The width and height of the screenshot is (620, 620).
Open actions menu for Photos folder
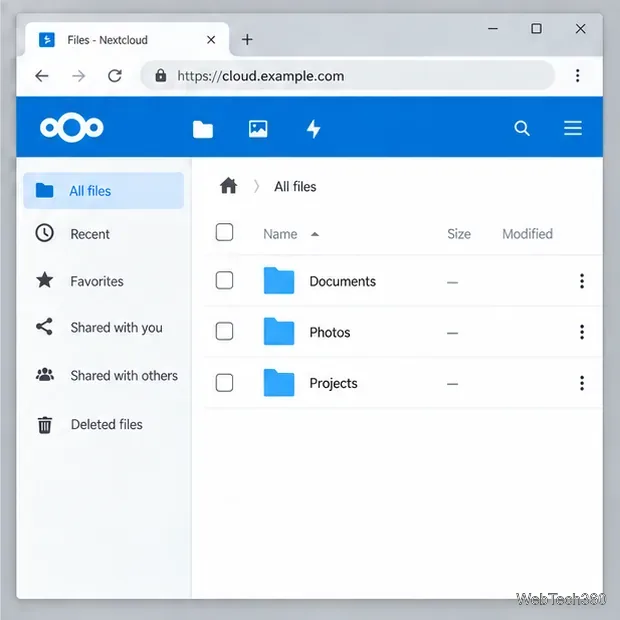pos(582,332)
